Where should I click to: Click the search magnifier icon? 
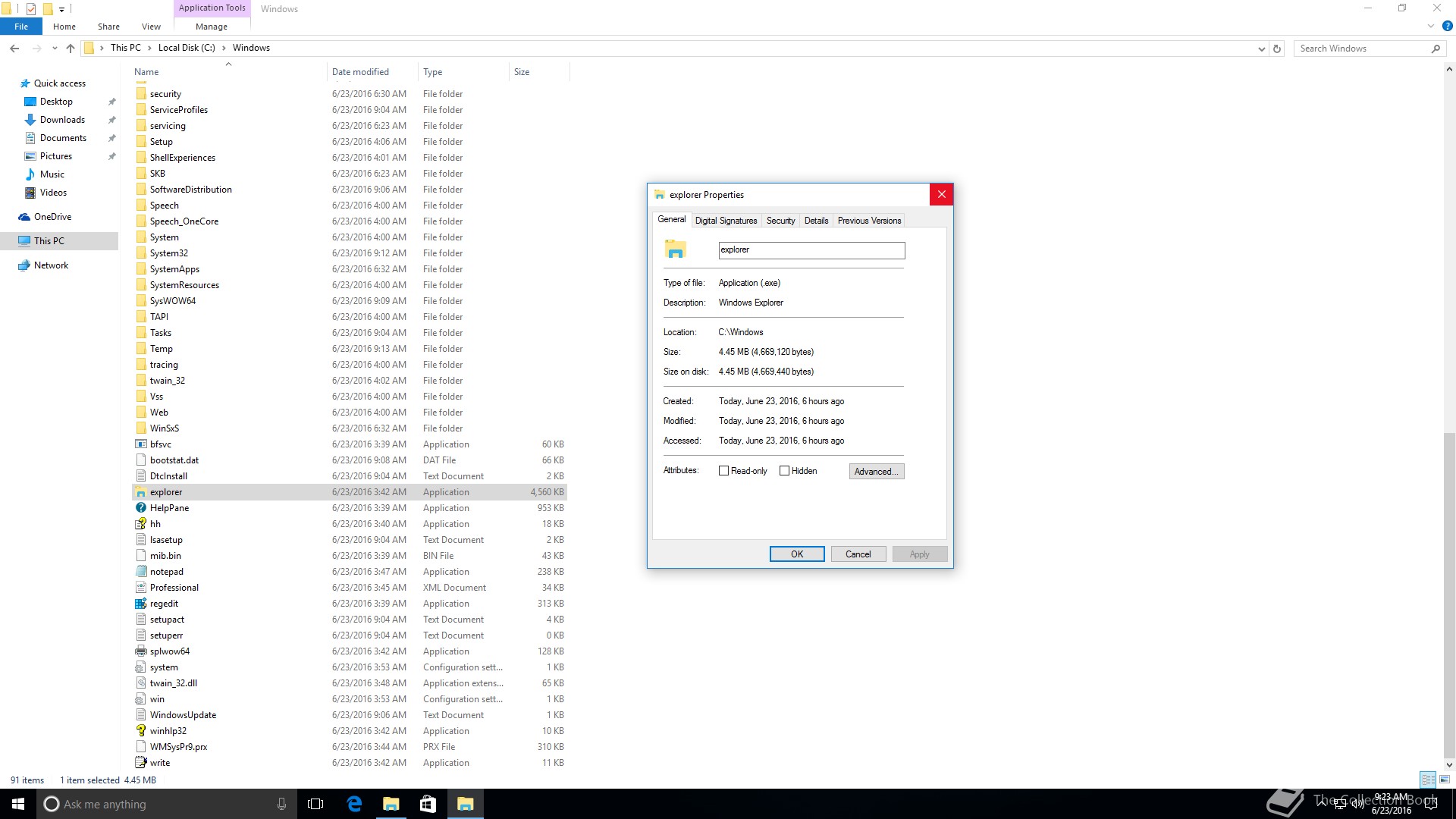[x=1436, y=49]
